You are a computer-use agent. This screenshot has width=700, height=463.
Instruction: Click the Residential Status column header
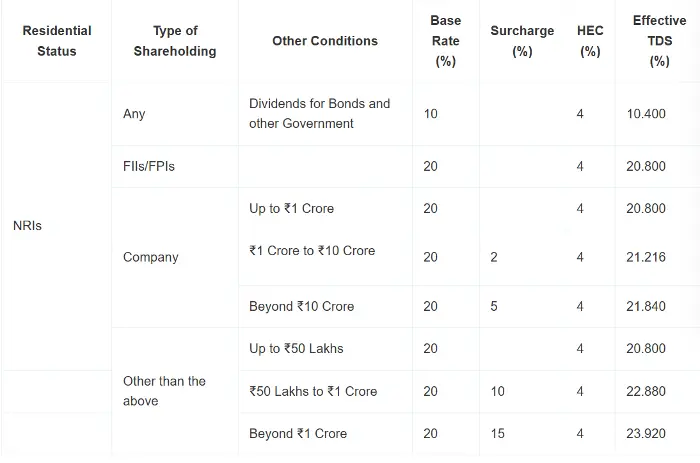point(57,41)
